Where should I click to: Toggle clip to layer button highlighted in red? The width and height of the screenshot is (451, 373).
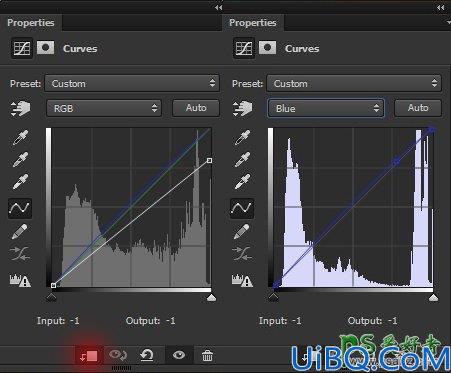pyautogui.click(x=89, y=356)
